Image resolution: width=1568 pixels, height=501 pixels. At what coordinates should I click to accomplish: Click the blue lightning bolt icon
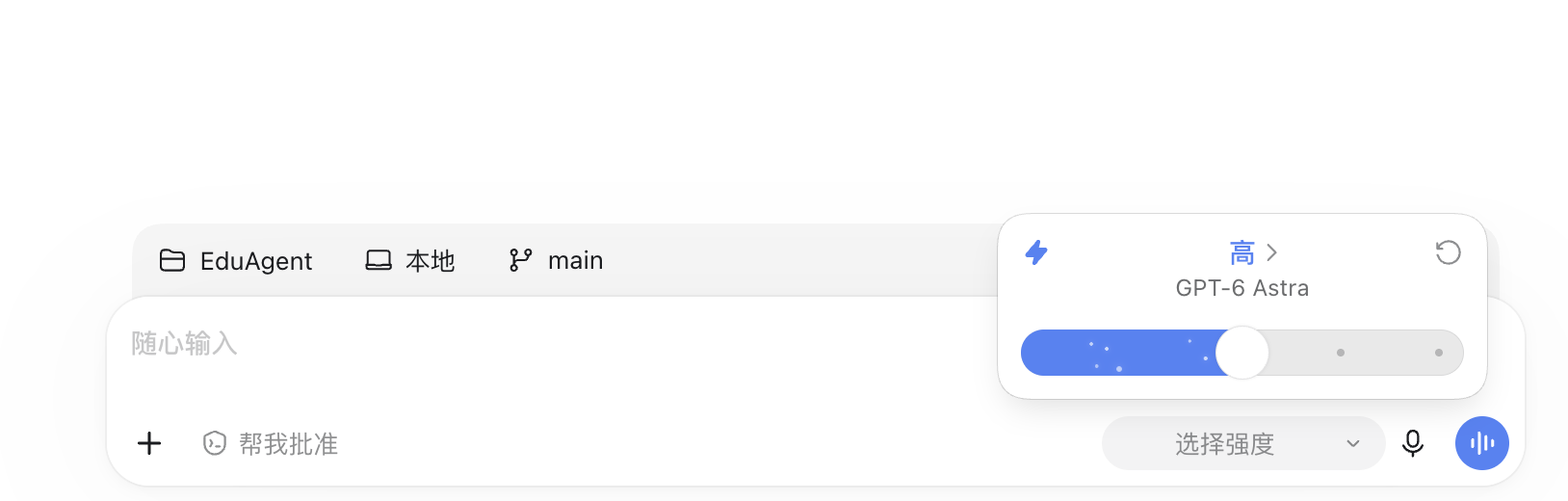click(x=1036, y=252)
